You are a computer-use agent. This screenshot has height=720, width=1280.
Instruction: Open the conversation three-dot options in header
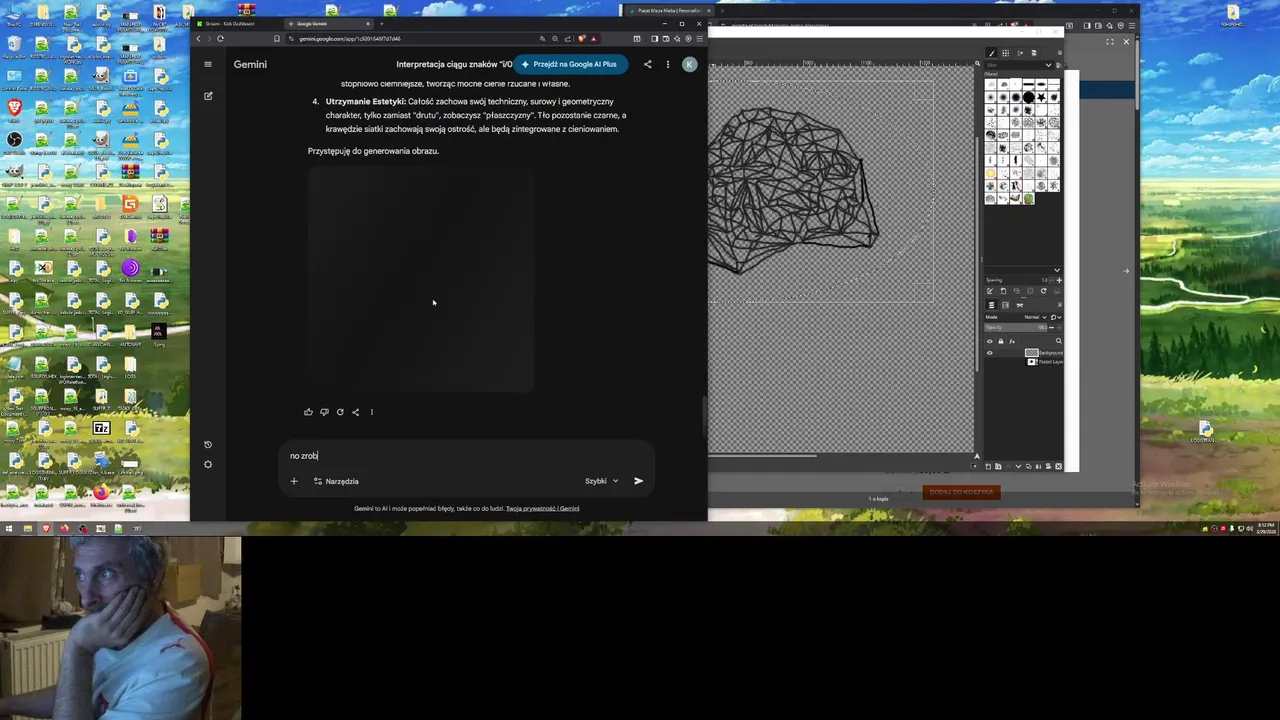(668, 64)
